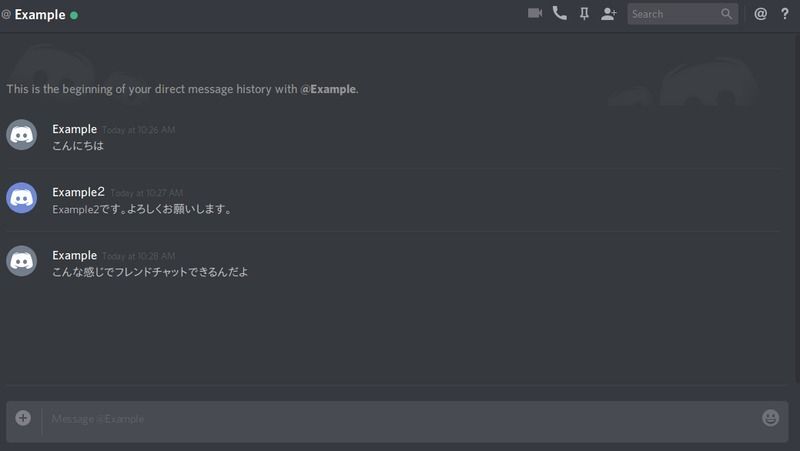This screenshot has height=451, width=800.
Task: Click the Search input field
Action: [683, 14]
